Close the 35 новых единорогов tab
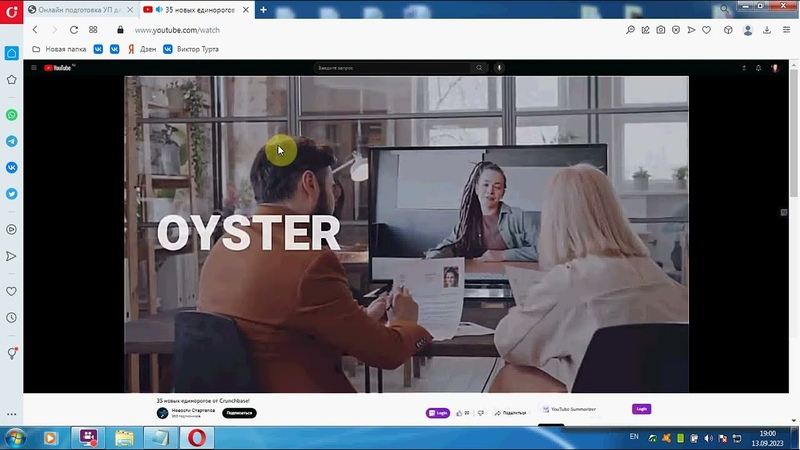The height and width of the screenshot is (450, 800). (246, 10)
